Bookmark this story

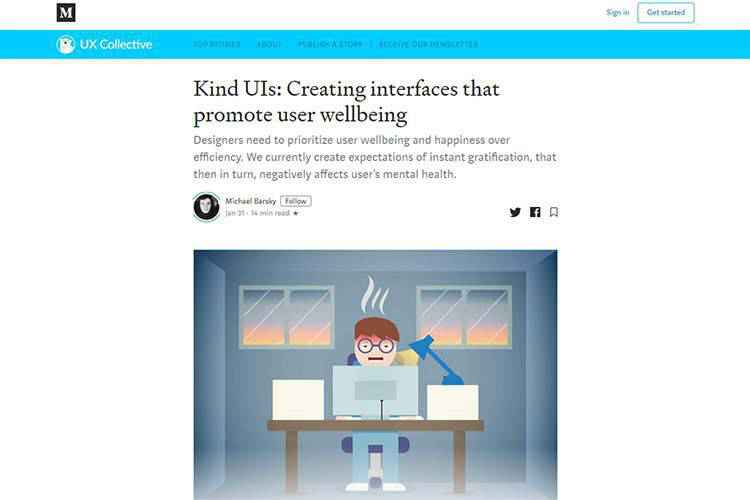554,212
